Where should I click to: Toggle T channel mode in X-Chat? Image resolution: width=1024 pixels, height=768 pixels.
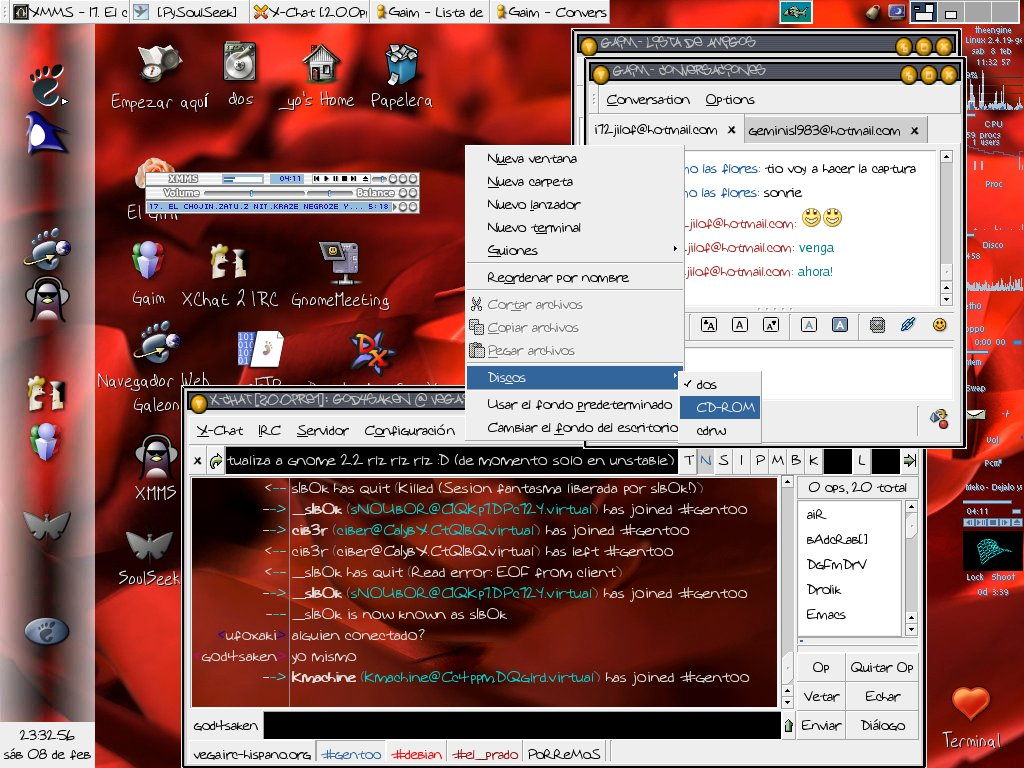[x=688, y=460]
